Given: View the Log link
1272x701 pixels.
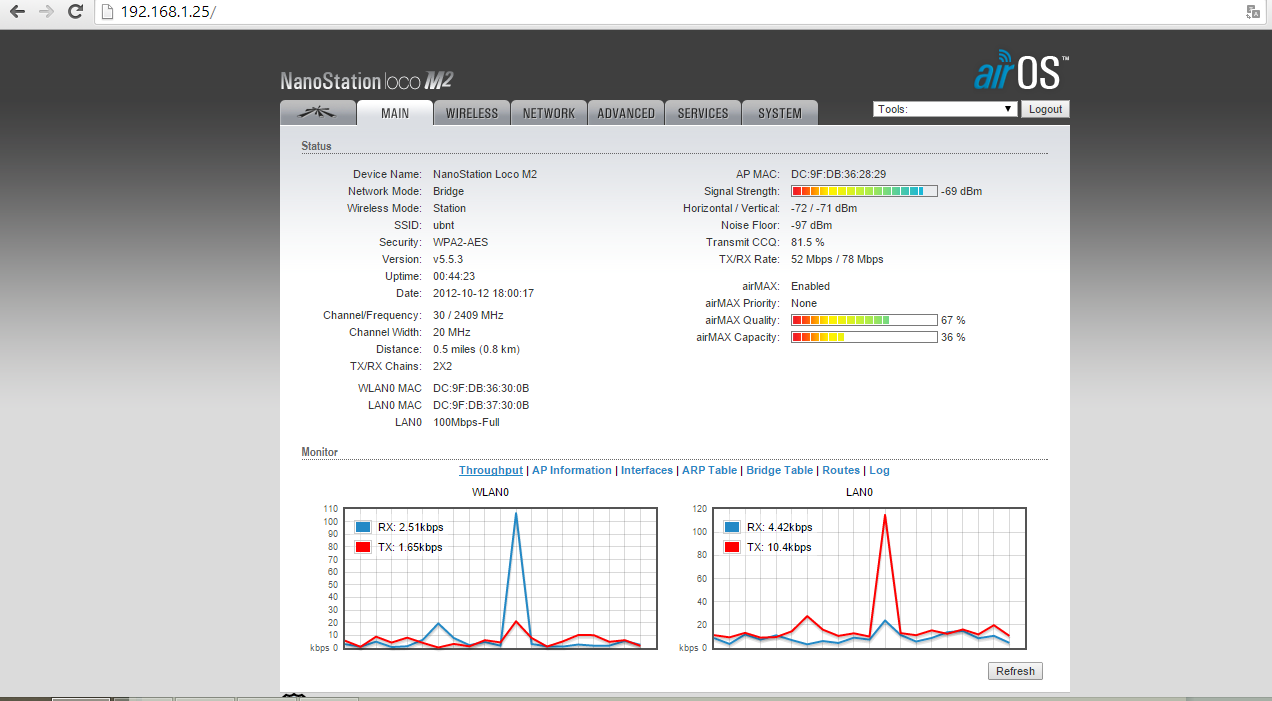Looking at the screenshot, I should [x=879, y=470].
